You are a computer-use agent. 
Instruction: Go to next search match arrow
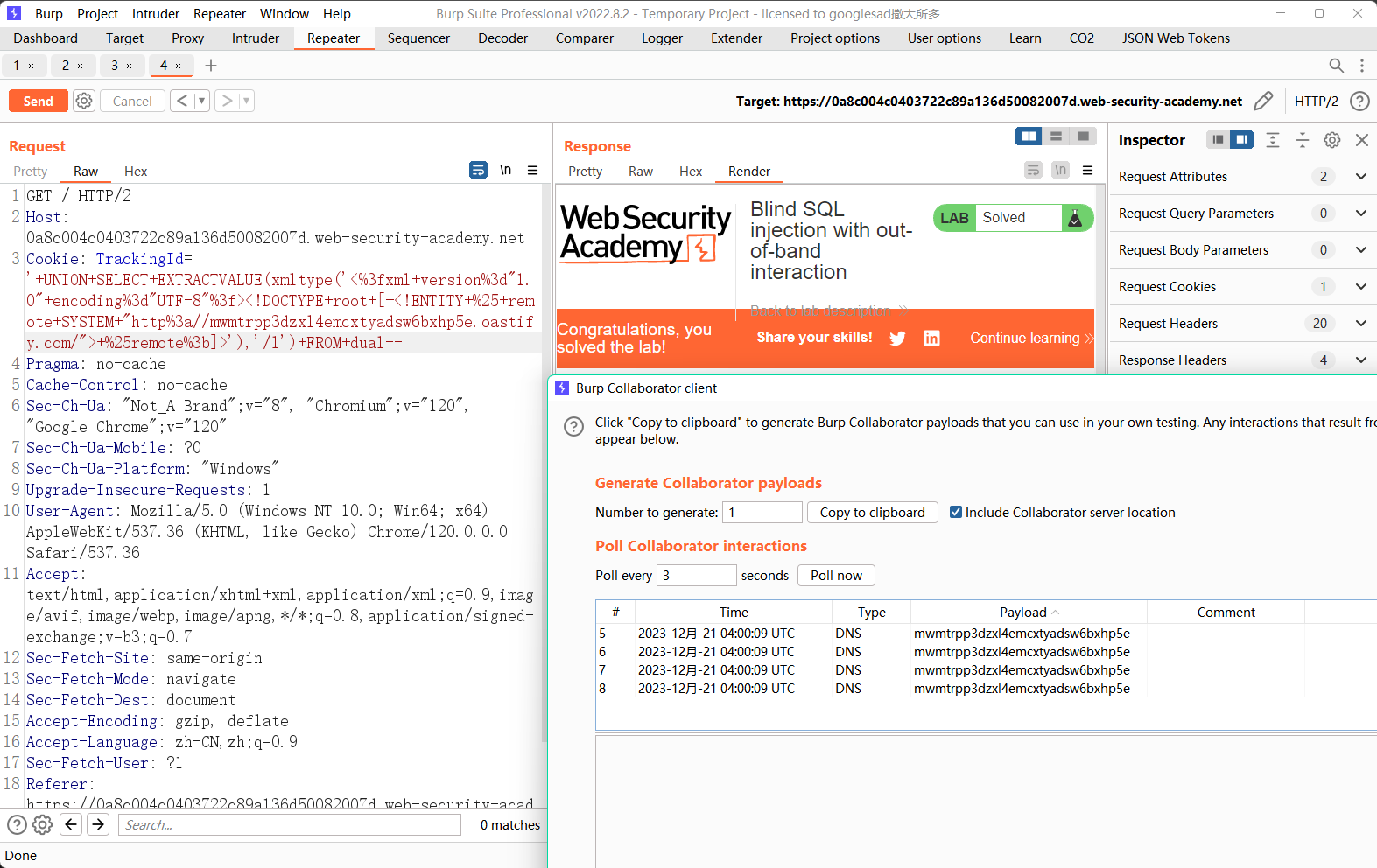(99, 824)
